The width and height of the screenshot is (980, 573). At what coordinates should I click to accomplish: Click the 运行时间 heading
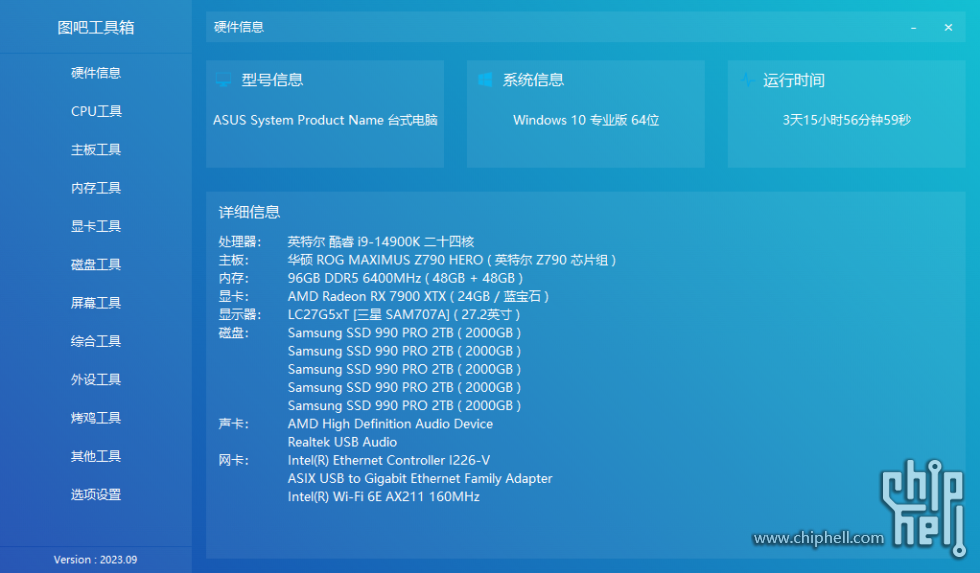click(x=794, y=80)
